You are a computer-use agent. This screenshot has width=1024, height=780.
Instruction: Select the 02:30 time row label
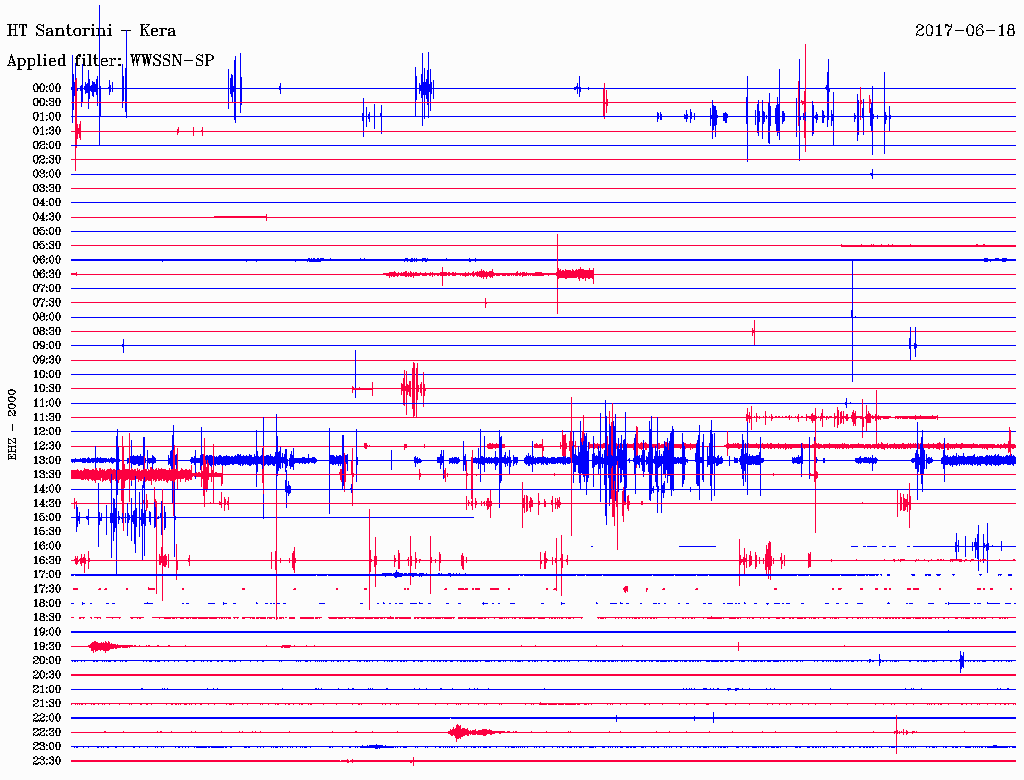tap(47, 159)
